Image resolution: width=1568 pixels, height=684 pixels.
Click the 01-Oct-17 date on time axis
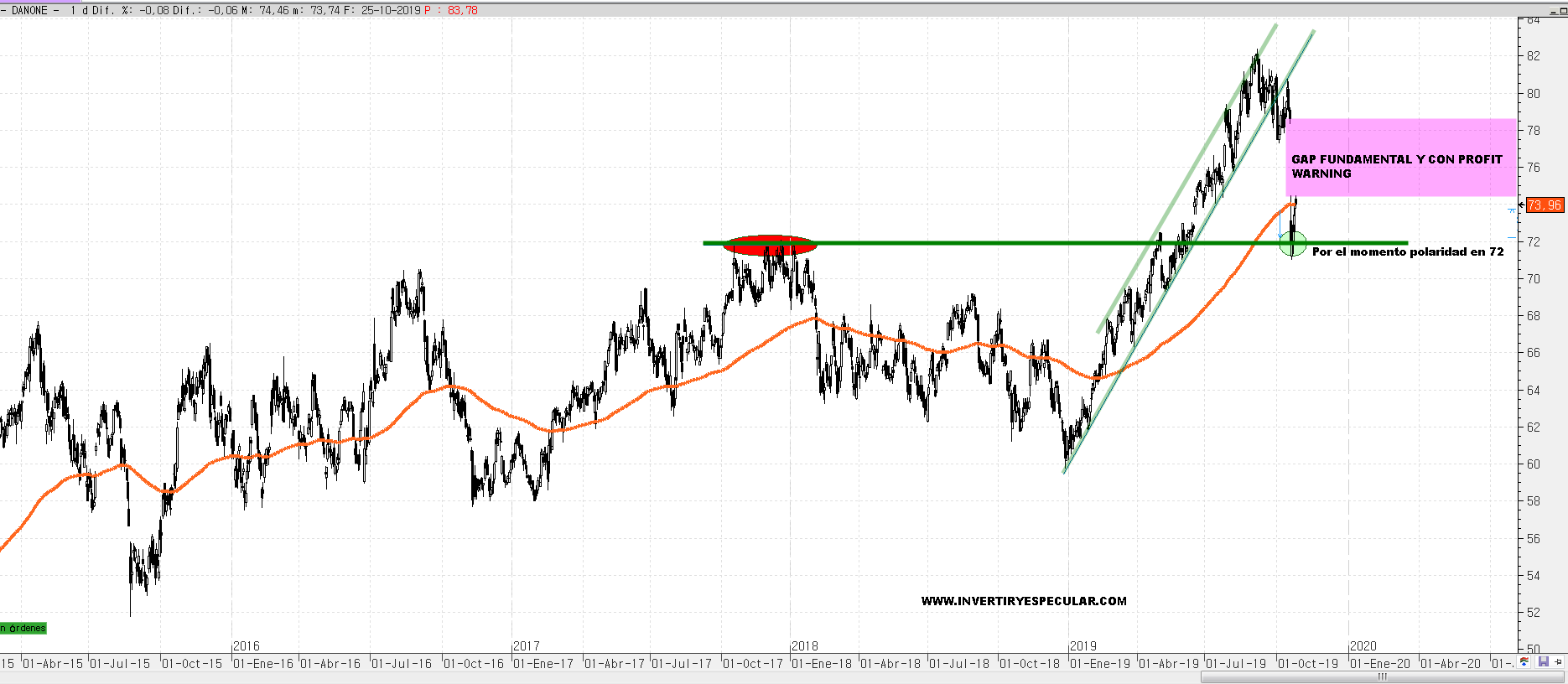point(752,663)
